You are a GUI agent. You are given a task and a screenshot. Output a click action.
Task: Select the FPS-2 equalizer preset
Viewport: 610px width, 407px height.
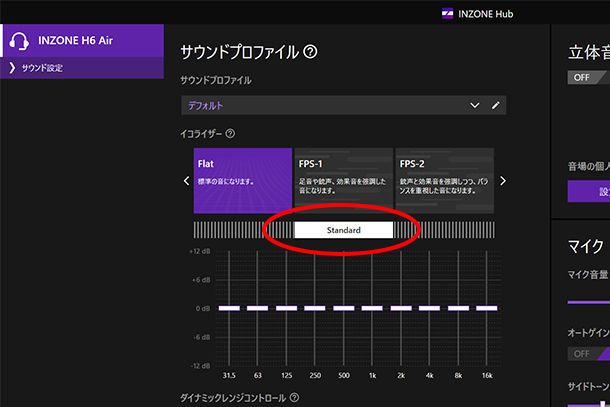tap(445, 181)
